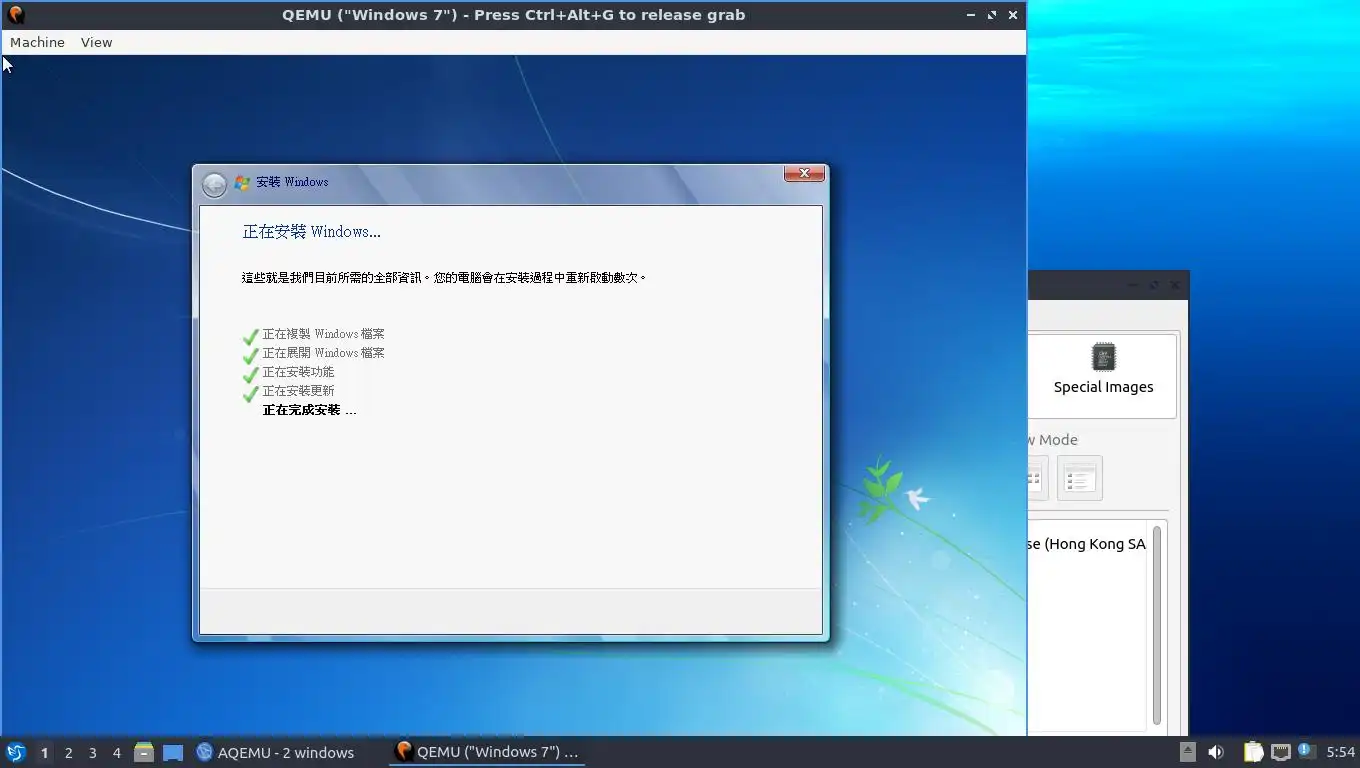The width and height of the screenshot is (1360, 768).
Task: Click the update notification tray icon
Action: [1305, 751]
